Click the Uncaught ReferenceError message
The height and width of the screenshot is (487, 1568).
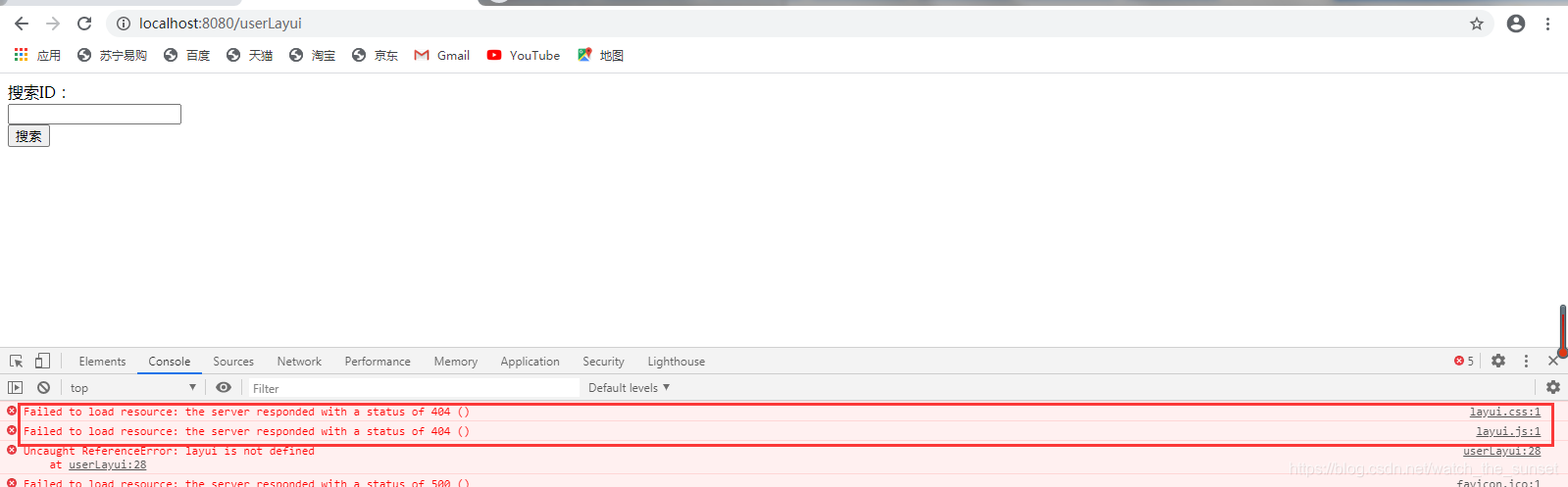point(169,452)
